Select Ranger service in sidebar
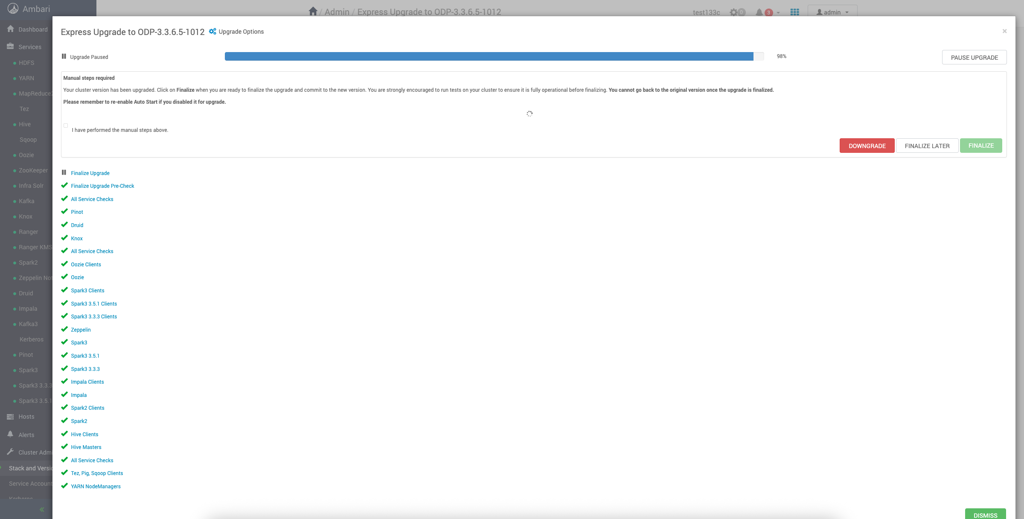The height and width of the screenshot is (519, 1024). pos(28,232)
